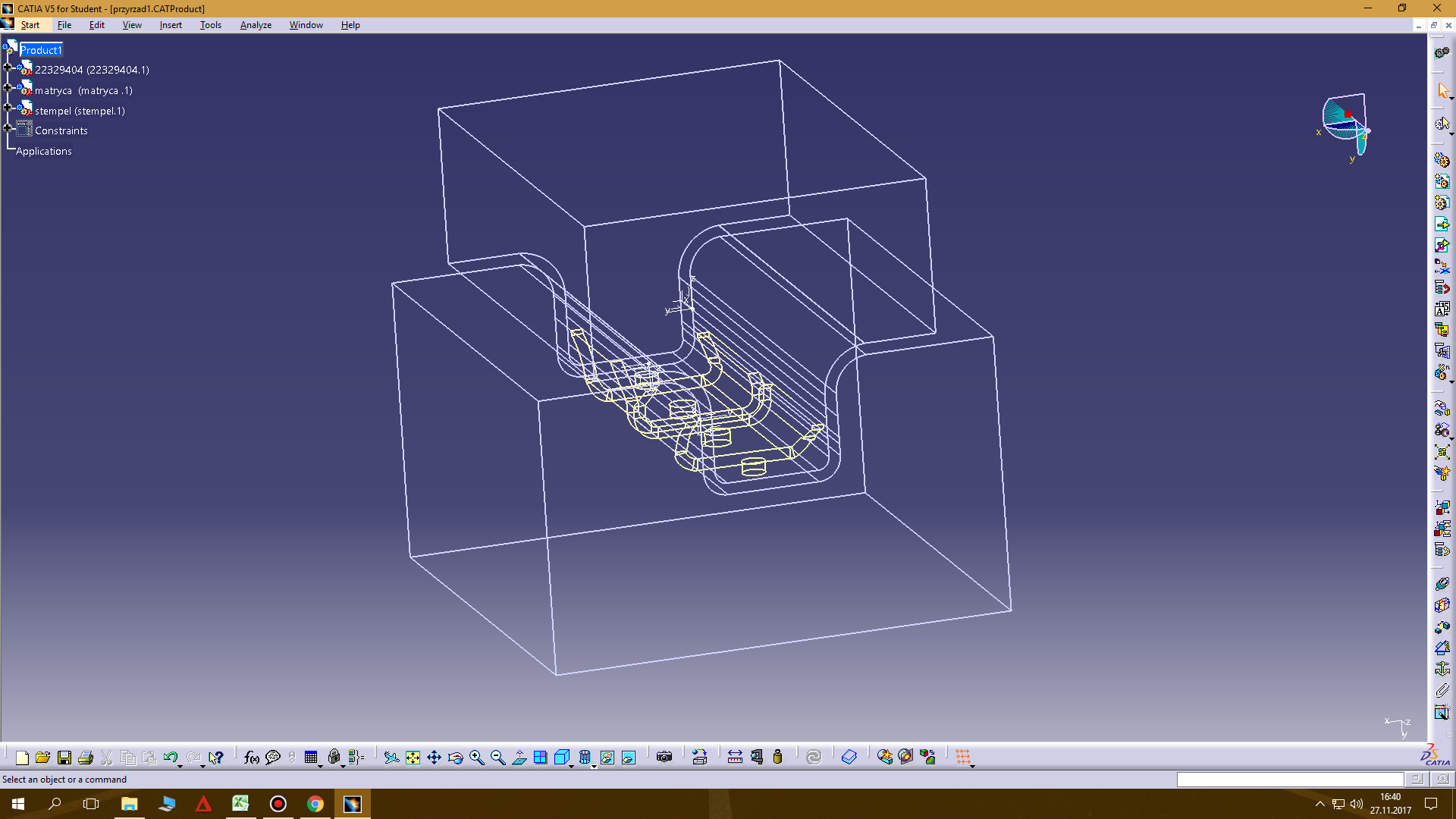Image resolution: width=1456 pixels, height=819 pixels.
Task: Expand the Constraints tree node
Action: (x=8, y=128)
